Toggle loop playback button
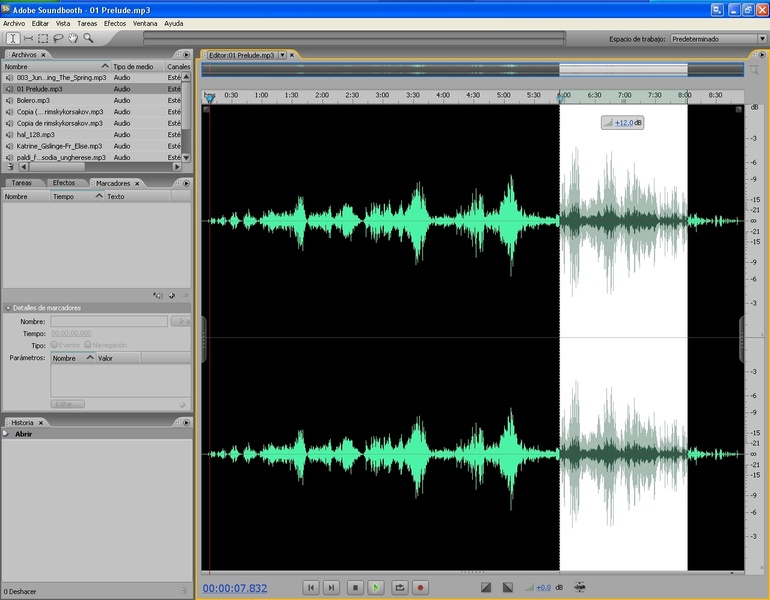770x600 pixels. point(400,588)
